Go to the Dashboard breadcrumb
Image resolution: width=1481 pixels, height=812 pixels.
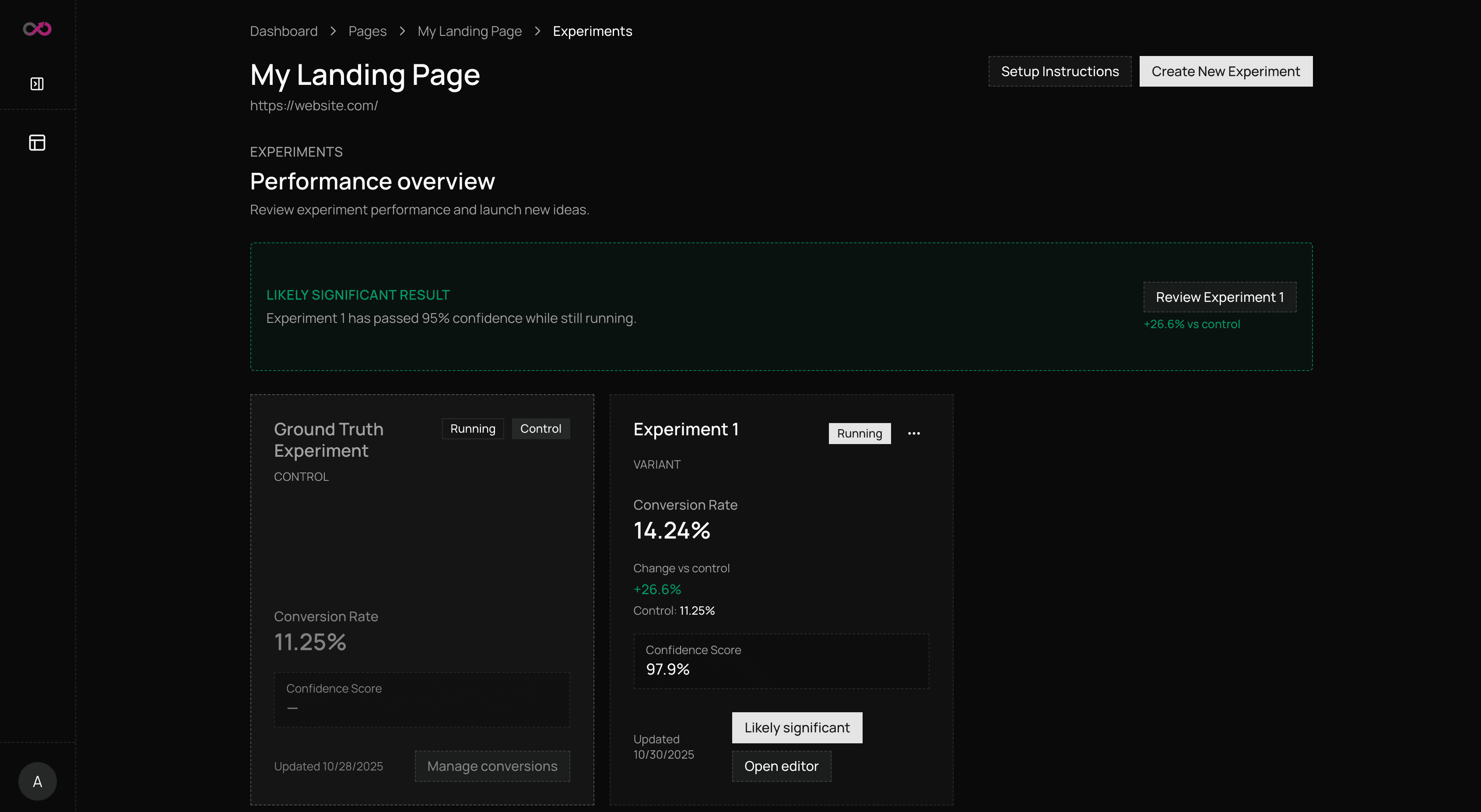point(284,31)
